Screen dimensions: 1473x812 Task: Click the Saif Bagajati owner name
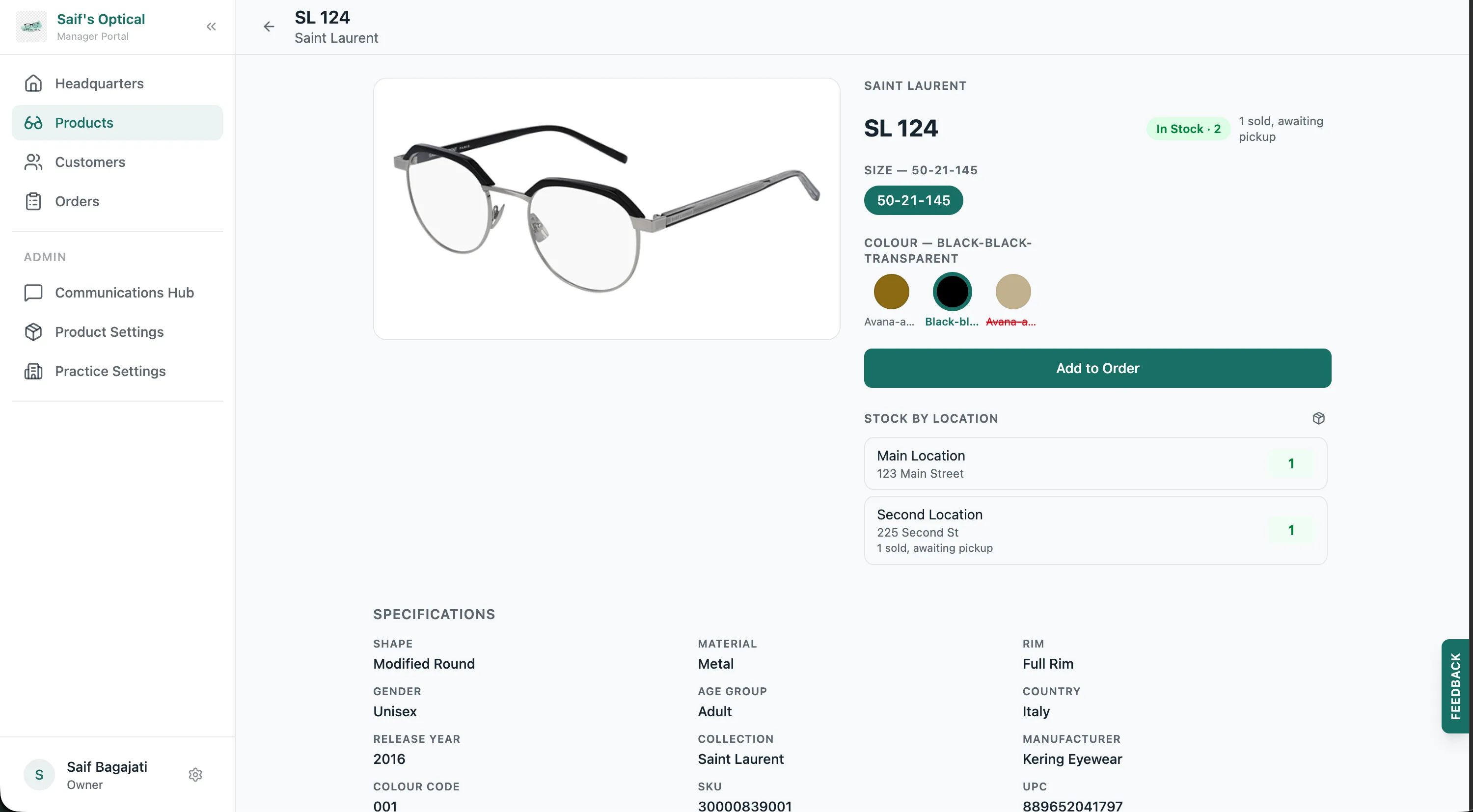(107, 766)
